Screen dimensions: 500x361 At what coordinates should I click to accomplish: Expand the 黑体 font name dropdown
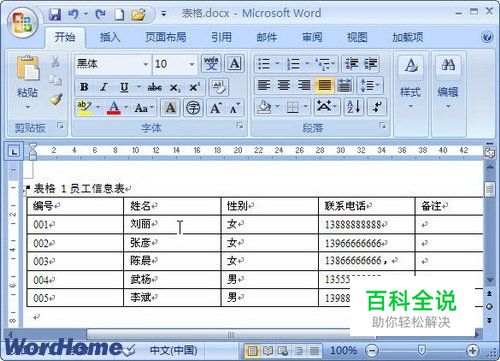click(146, 64)
